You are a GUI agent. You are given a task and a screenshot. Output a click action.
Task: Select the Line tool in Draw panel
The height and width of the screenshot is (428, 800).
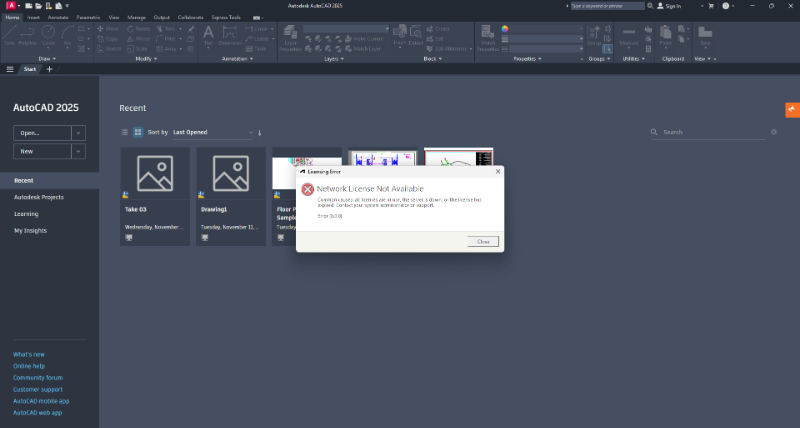(x=9, y=36)
